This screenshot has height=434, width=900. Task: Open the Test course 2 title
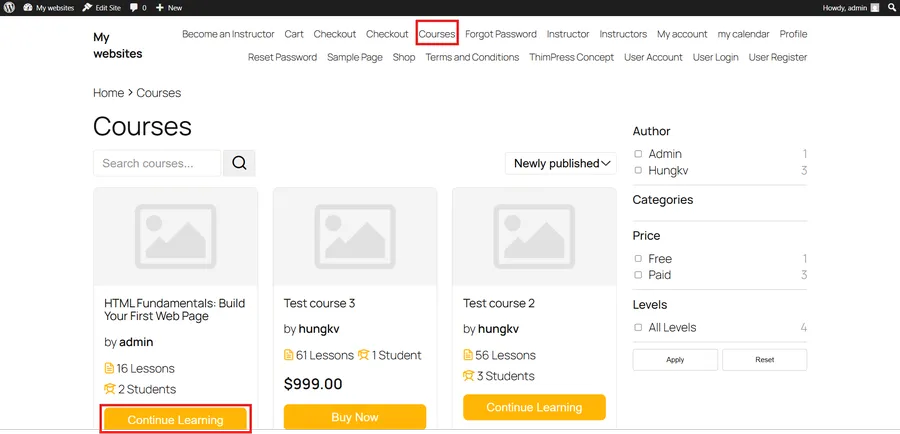coord(499,303)
